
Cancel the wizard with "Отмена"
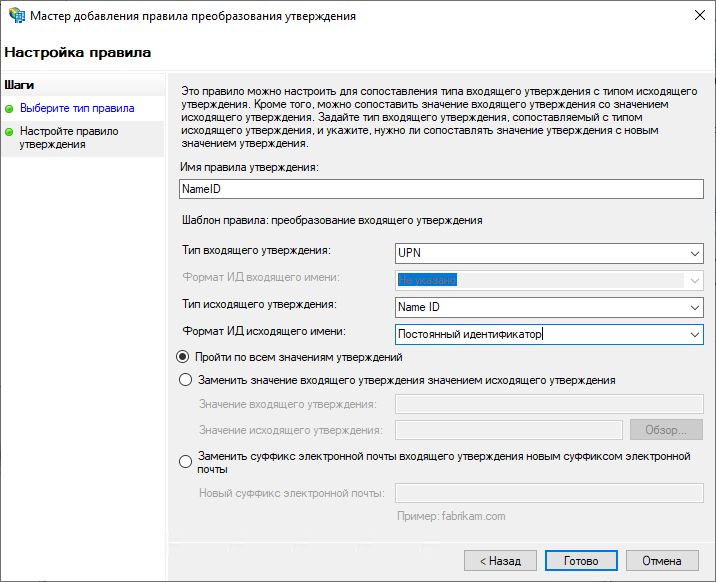(x=662, y=561)
